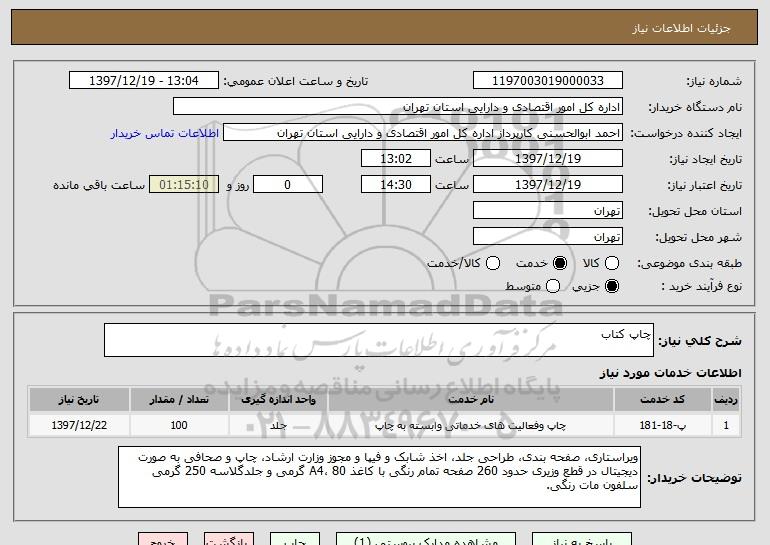Click the row number cell 1
This screenshot has height=545, width=770.
726,425
